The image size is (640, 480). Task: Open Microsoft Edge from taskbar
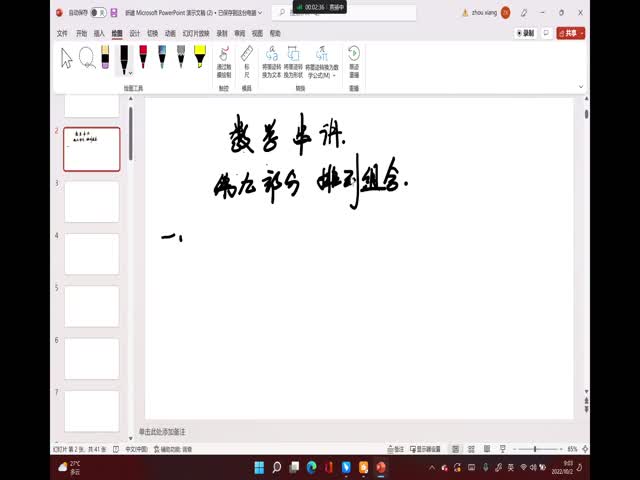(311, 467)
